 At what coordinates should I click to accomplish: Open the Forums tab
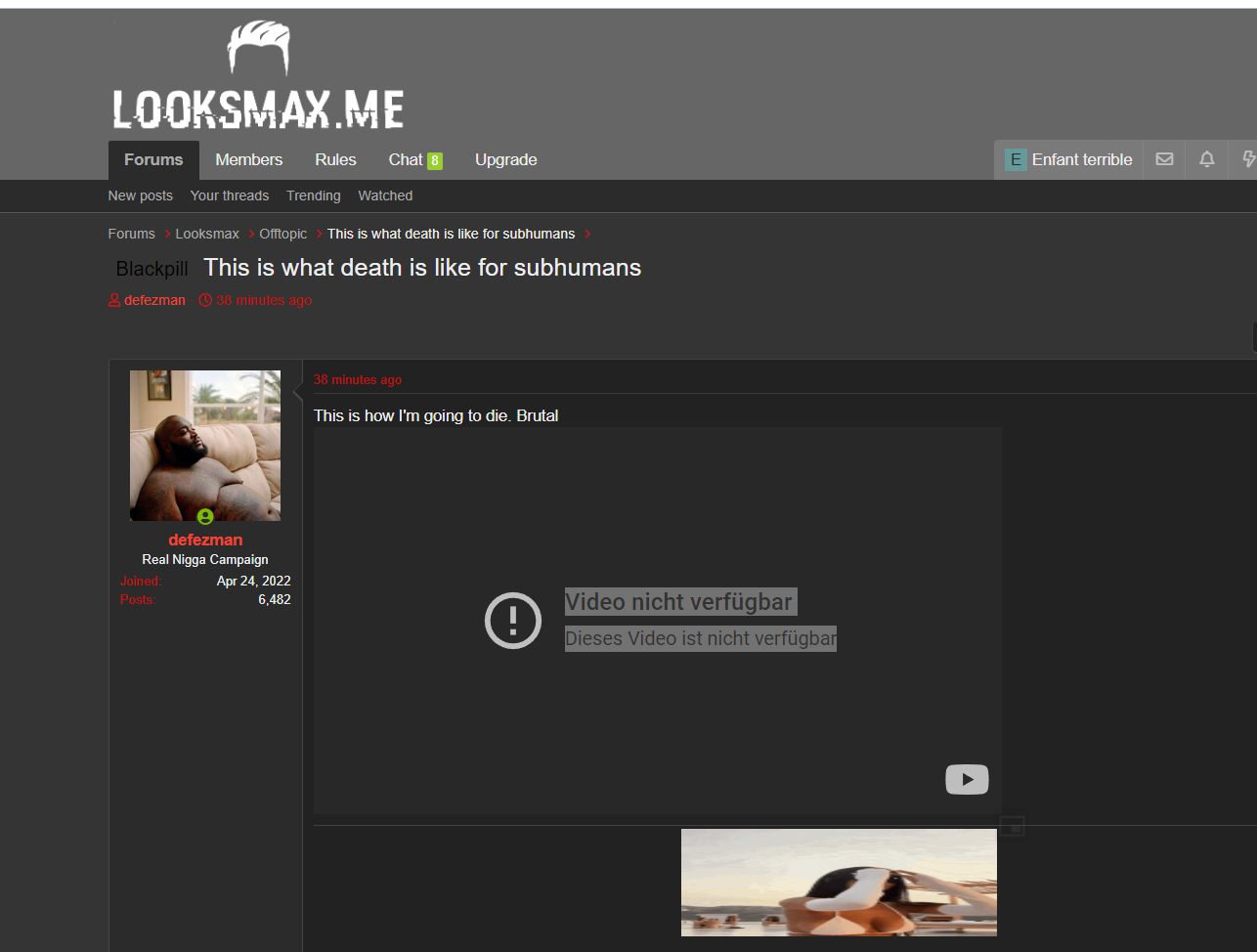click(x=153, y=160)
